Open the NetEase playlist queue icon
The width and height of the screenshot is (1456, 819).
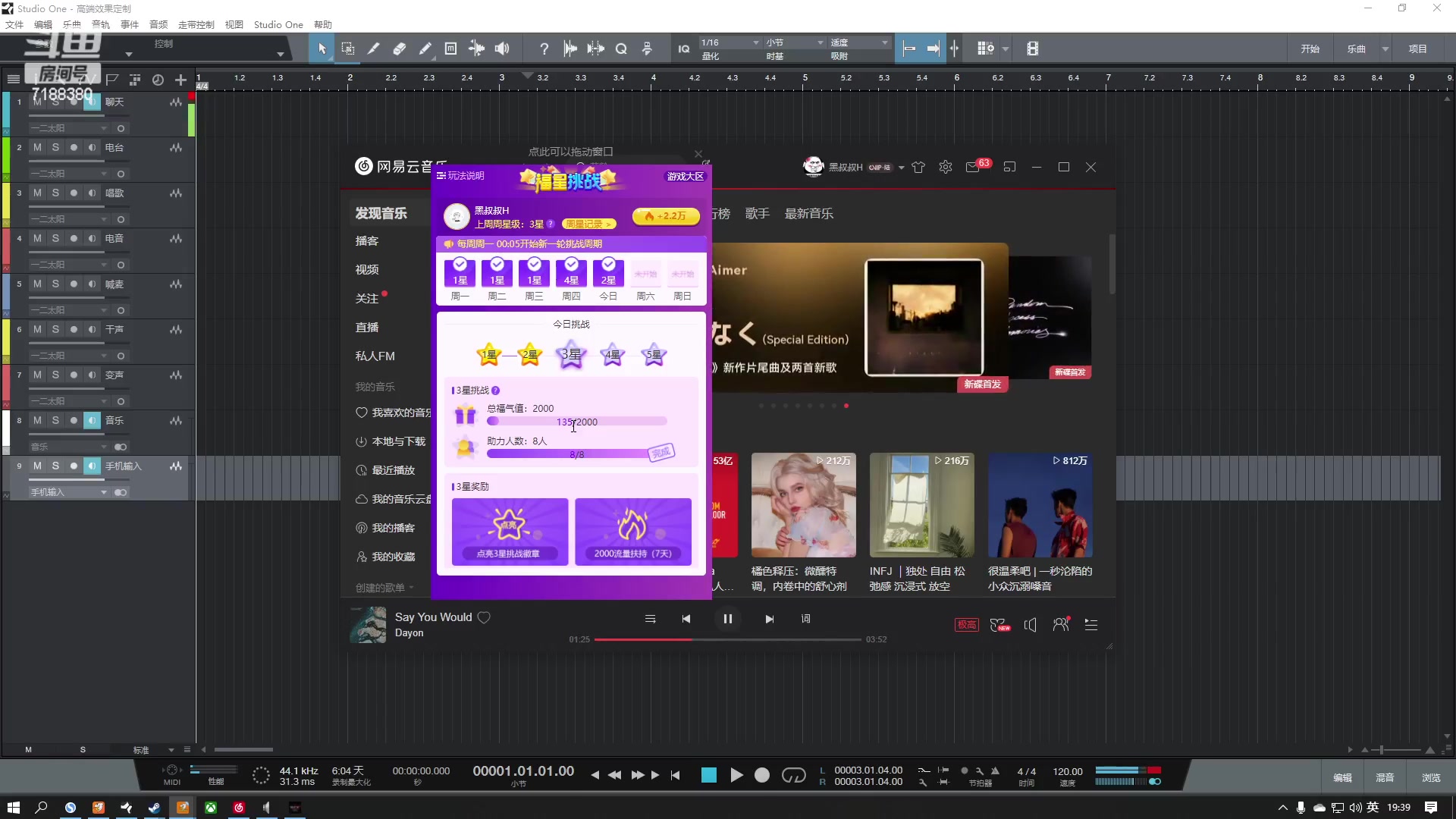1090,625
